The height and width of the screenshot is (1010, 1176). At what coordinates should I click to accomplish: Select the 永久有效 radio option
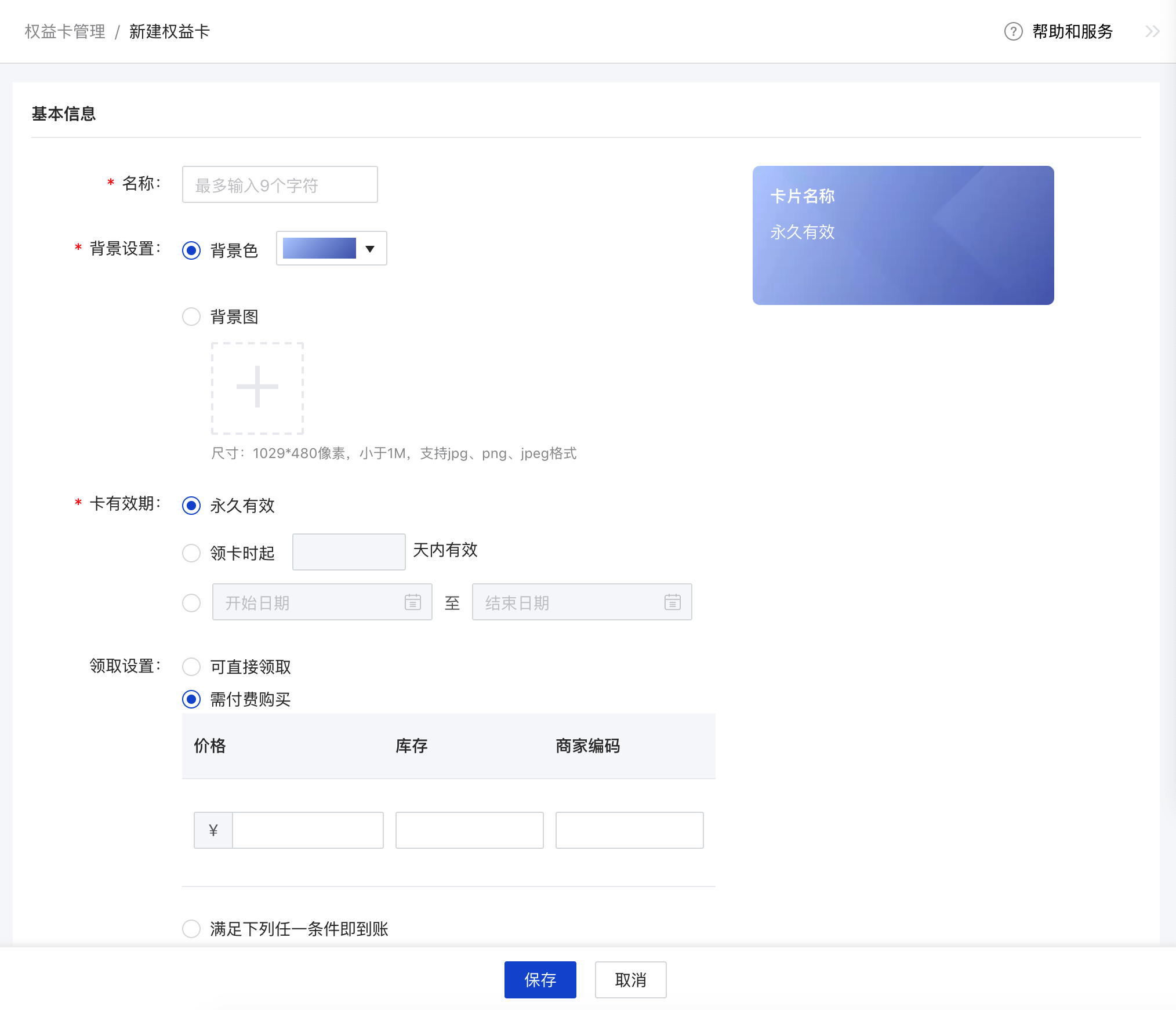click(191, 506)
